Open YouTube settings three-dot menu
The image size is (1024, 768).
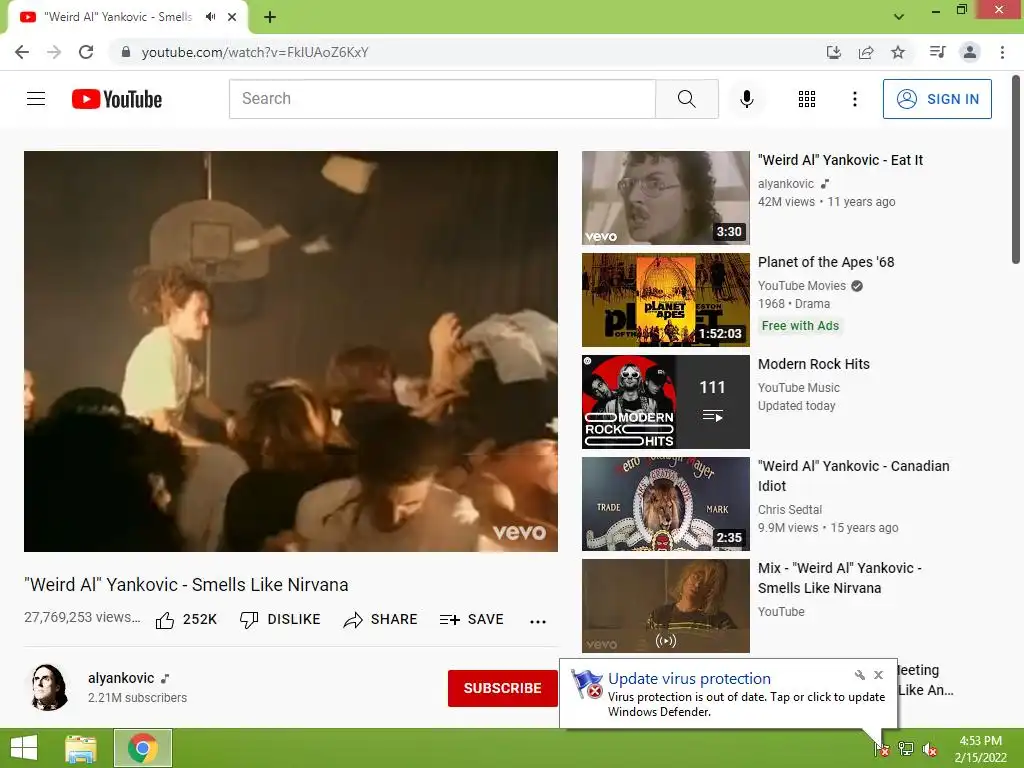tap(854, 99)
